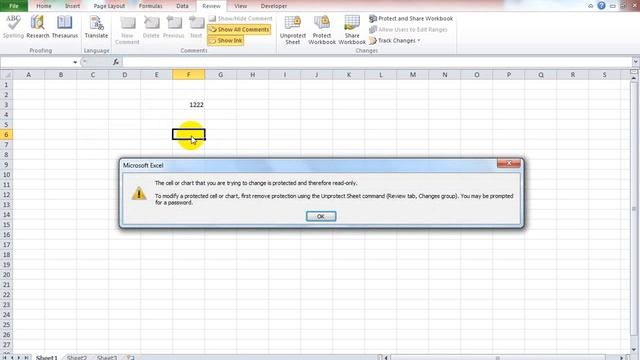Click the Insert Function fx icon
The height and width of the screenshot is (360, 640).
click(116, 62)
